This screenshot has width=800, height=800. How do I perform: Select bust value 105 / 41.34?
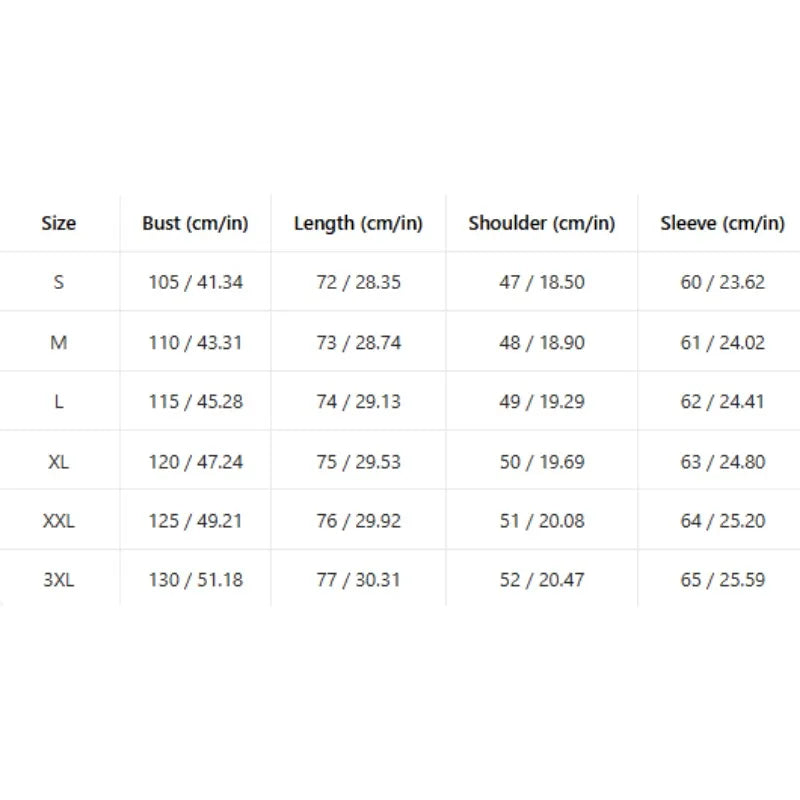195,282
